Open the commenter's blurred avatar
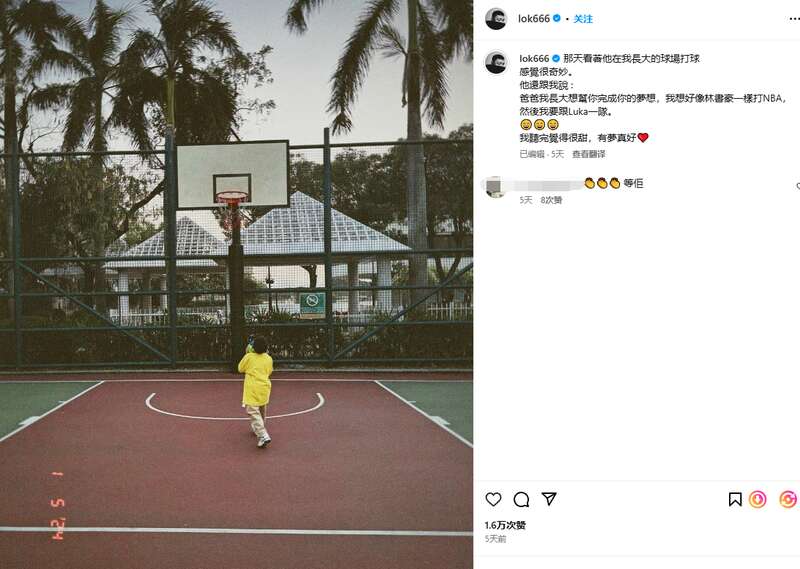The image size is (800, 569). click(494, 186)
